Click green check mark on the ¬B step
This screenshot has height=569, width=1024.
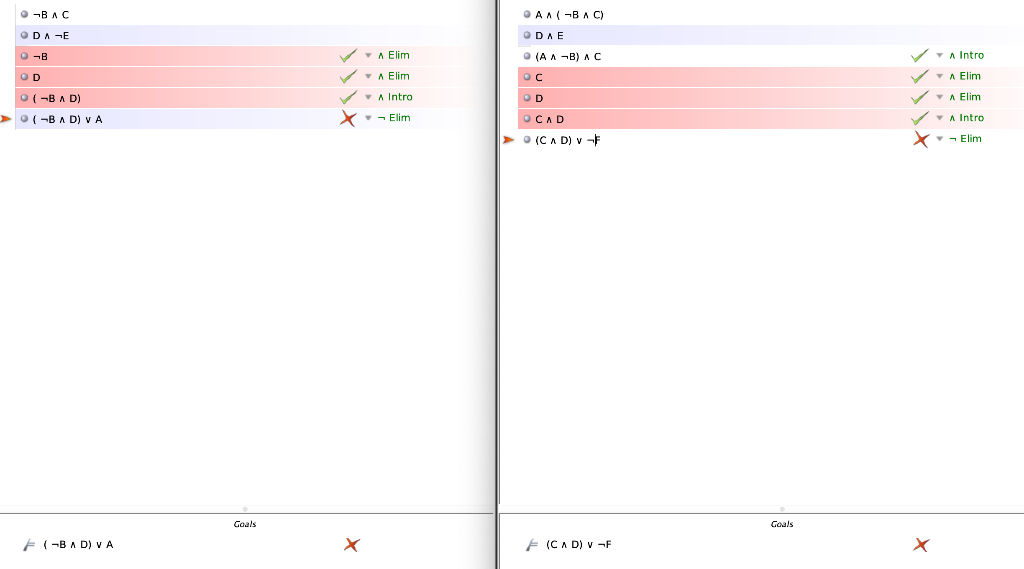(348, 56)
